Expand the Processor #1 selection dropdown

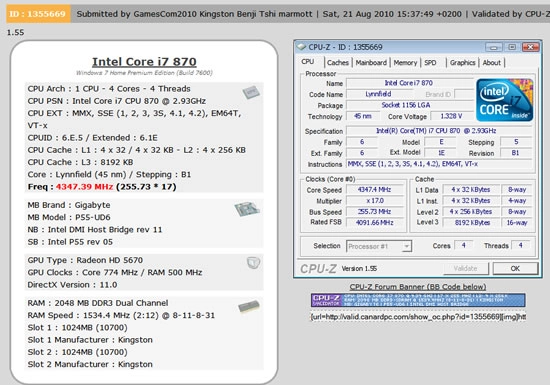point(406,246)
